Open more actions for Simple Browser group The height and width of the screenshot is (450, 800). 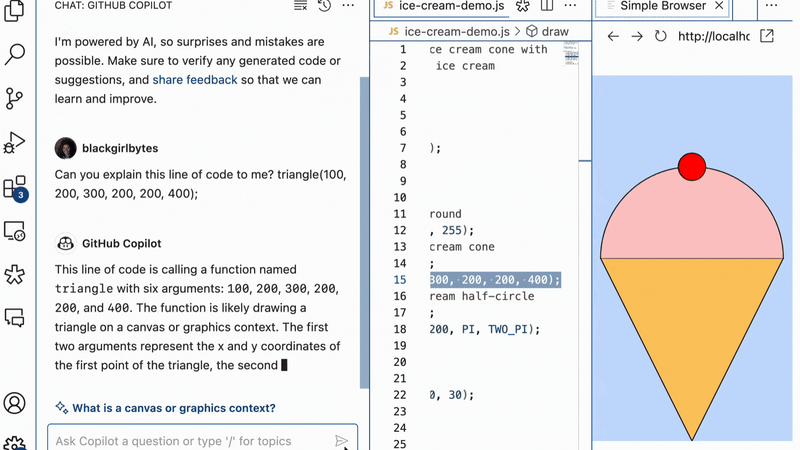[771, 6]
